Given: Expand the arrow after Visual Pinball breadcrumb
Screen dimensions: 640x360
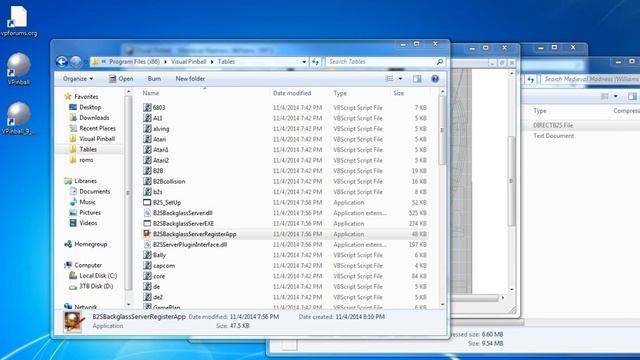Looking at the screenshot, I should [212, 62].
